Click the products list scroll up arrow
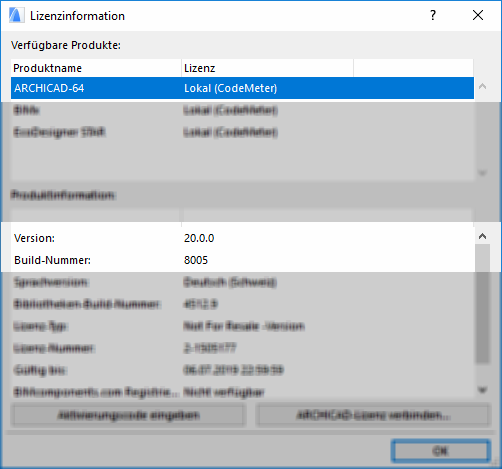The image size is (502, 469). click(482, 86)
